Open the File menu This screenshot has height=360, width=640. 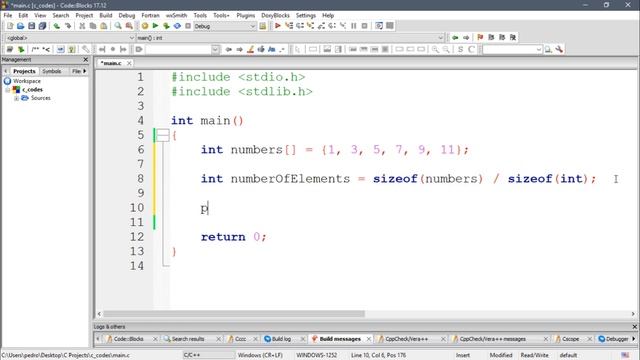[x=8, y=16]
